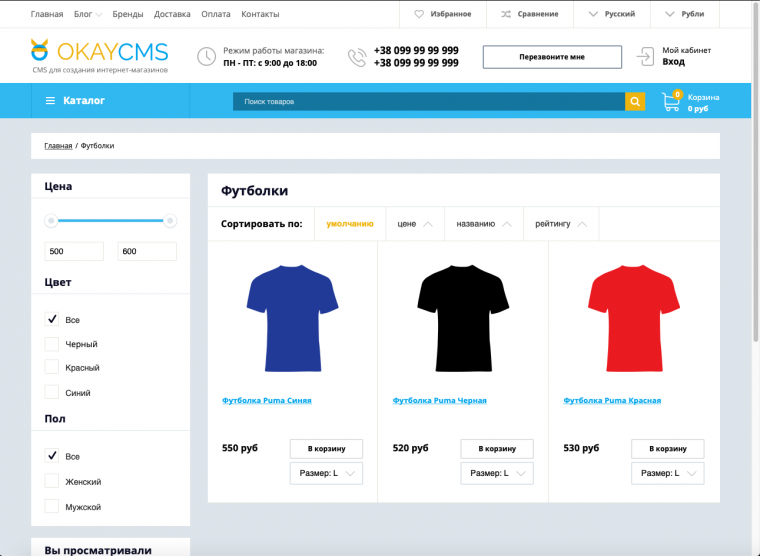Tick the Красный color checkbox

[52, 367]
